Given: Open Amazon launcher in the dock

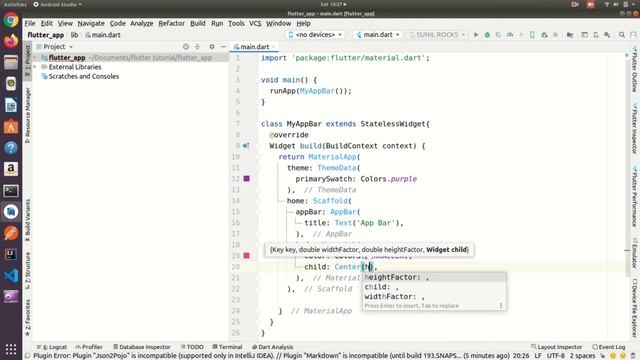Looking at the screenshot, I should click(11, 169).
